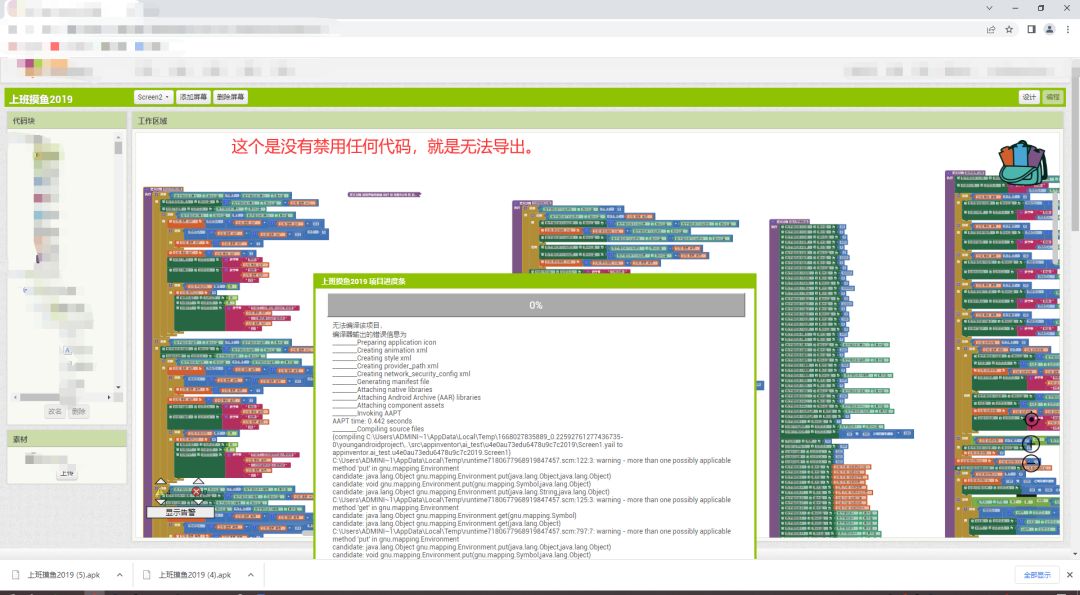Viewport: 1080px width, 595px height.
Task: Open the tab search chevron in title bar
Action: click(x=989, y=8)
